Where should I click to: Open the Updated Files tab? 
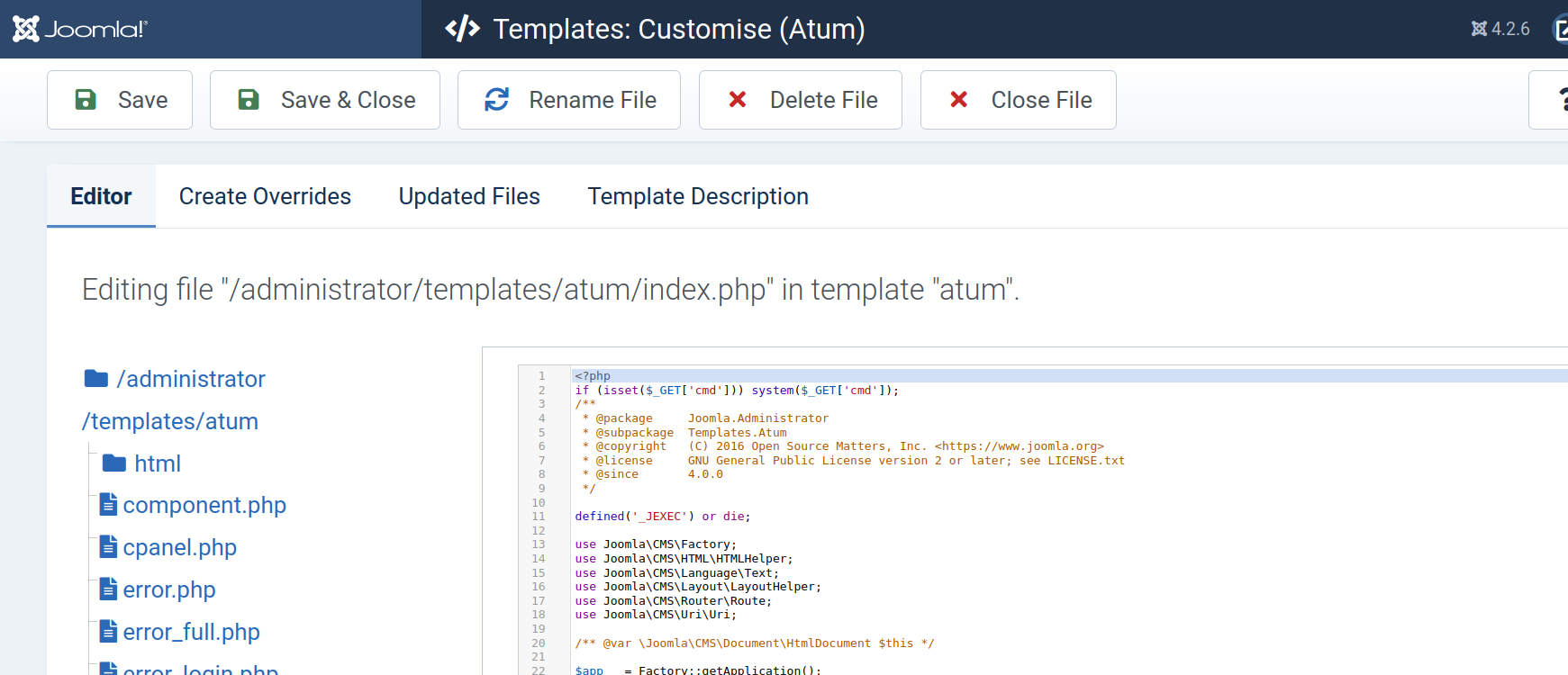(469, 196)
